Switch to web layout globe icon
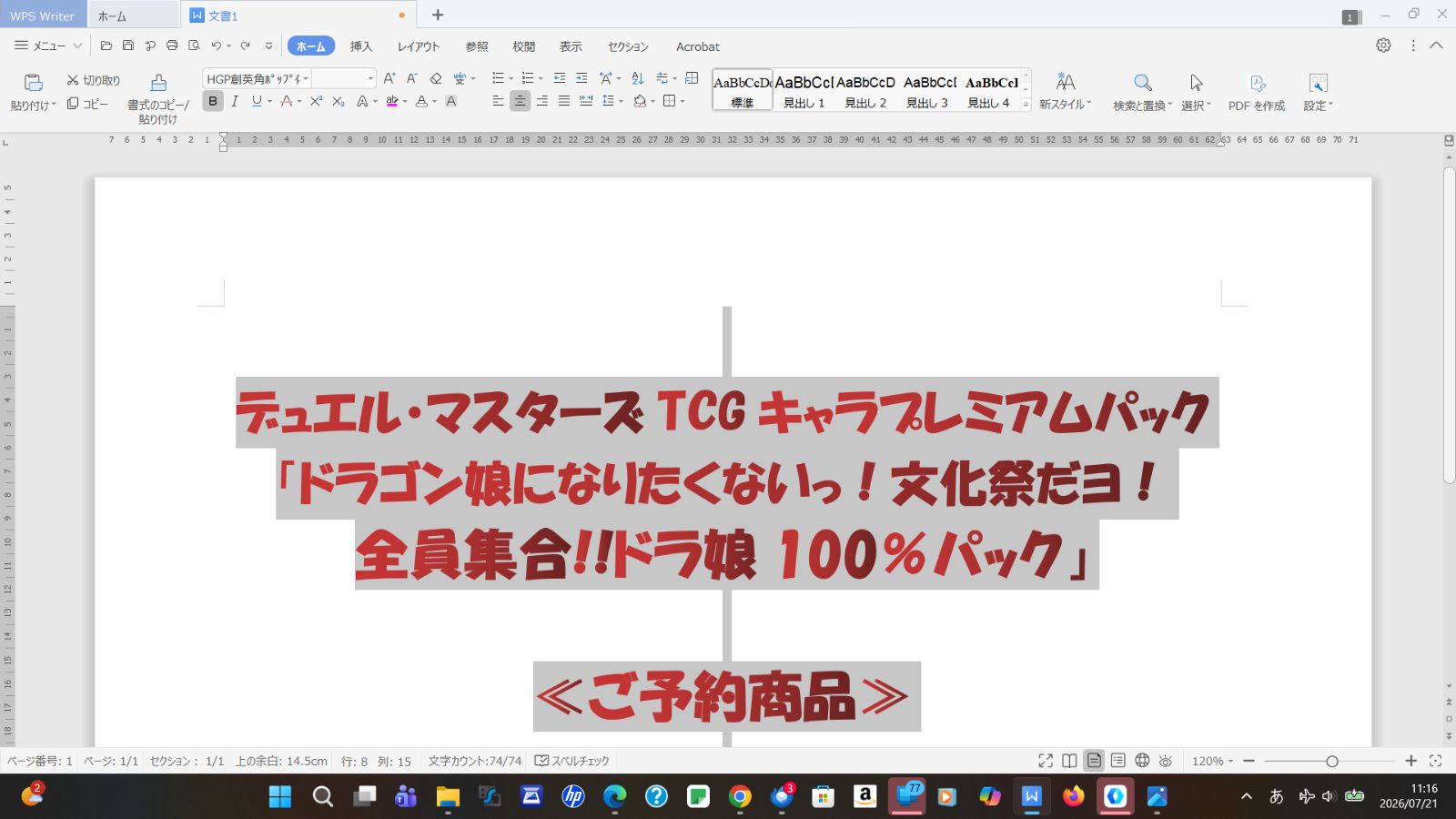The image size is (1456, 819). 1142,761
